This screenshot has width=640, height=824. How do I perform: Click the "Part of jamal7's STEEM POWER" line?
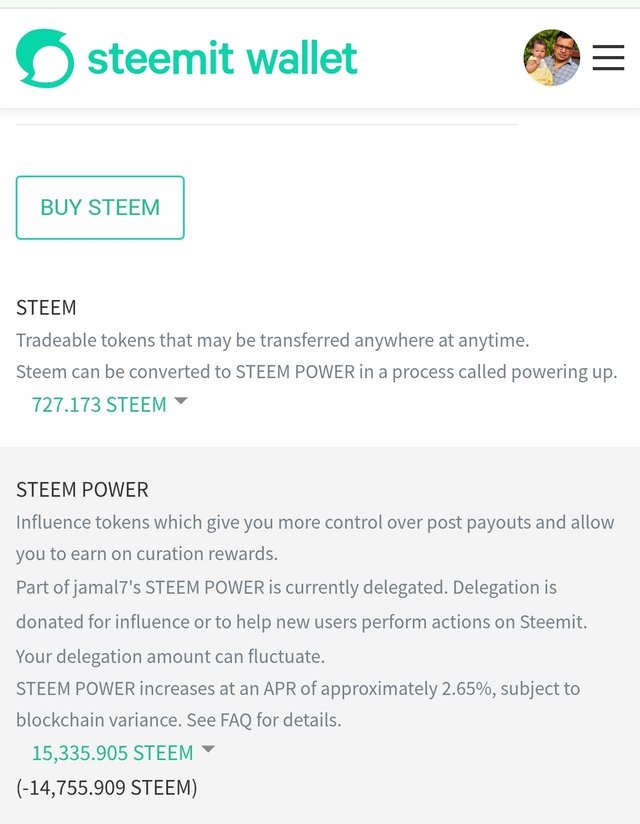pos(286,587)
